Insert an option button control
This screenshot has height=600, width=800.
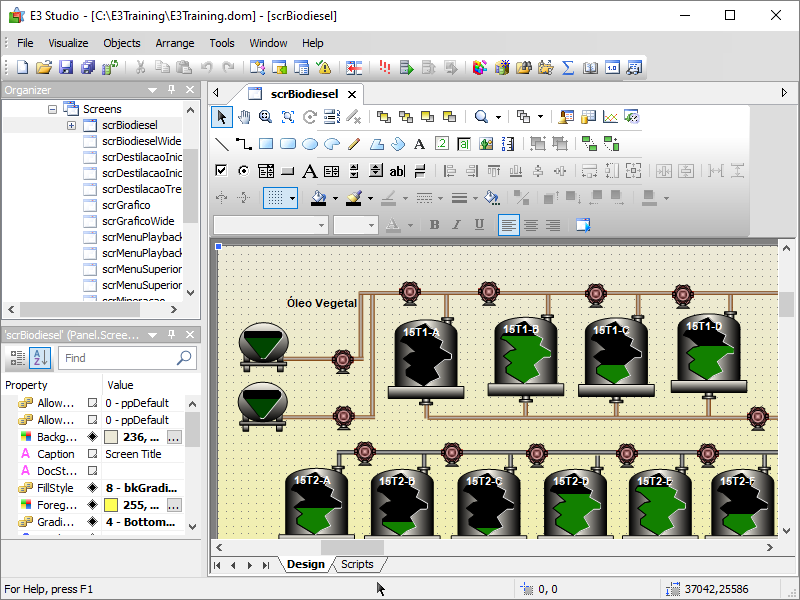point(244,171)
